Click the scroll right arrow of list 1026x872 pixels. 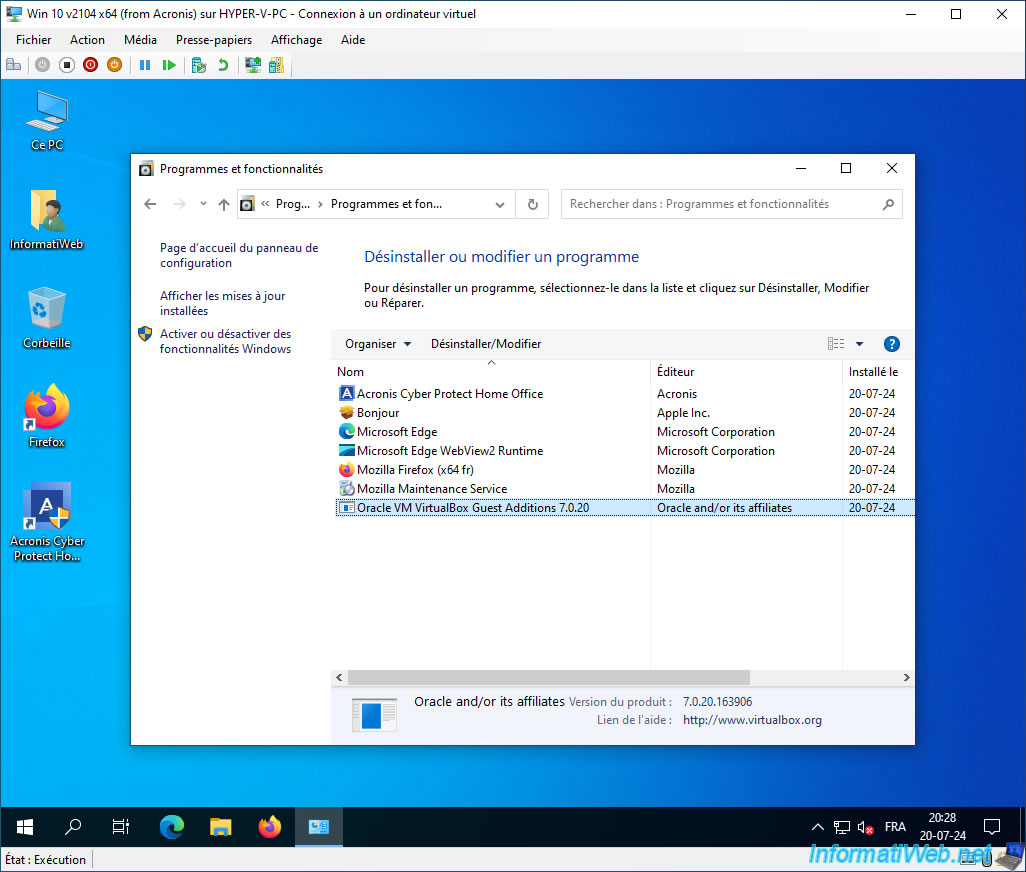point(906,677)
